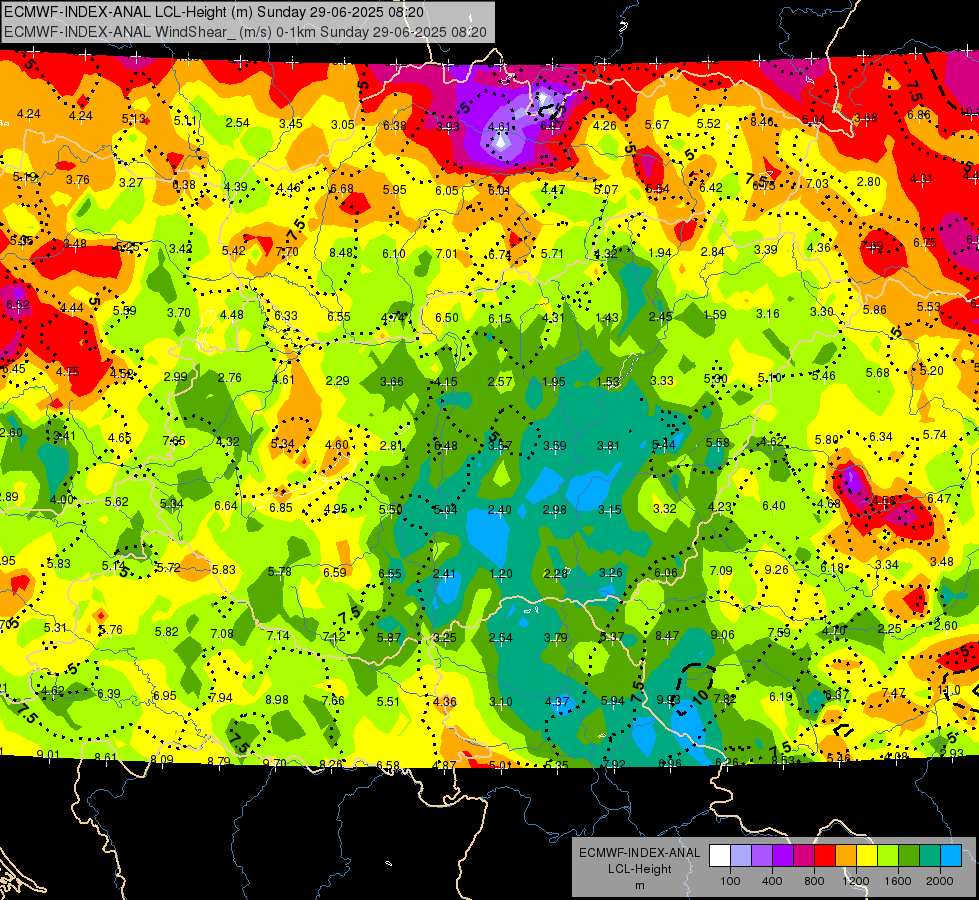
Task: Click the wind shear value 8.47
Action: pyautogui.click(x=667, y=636)
